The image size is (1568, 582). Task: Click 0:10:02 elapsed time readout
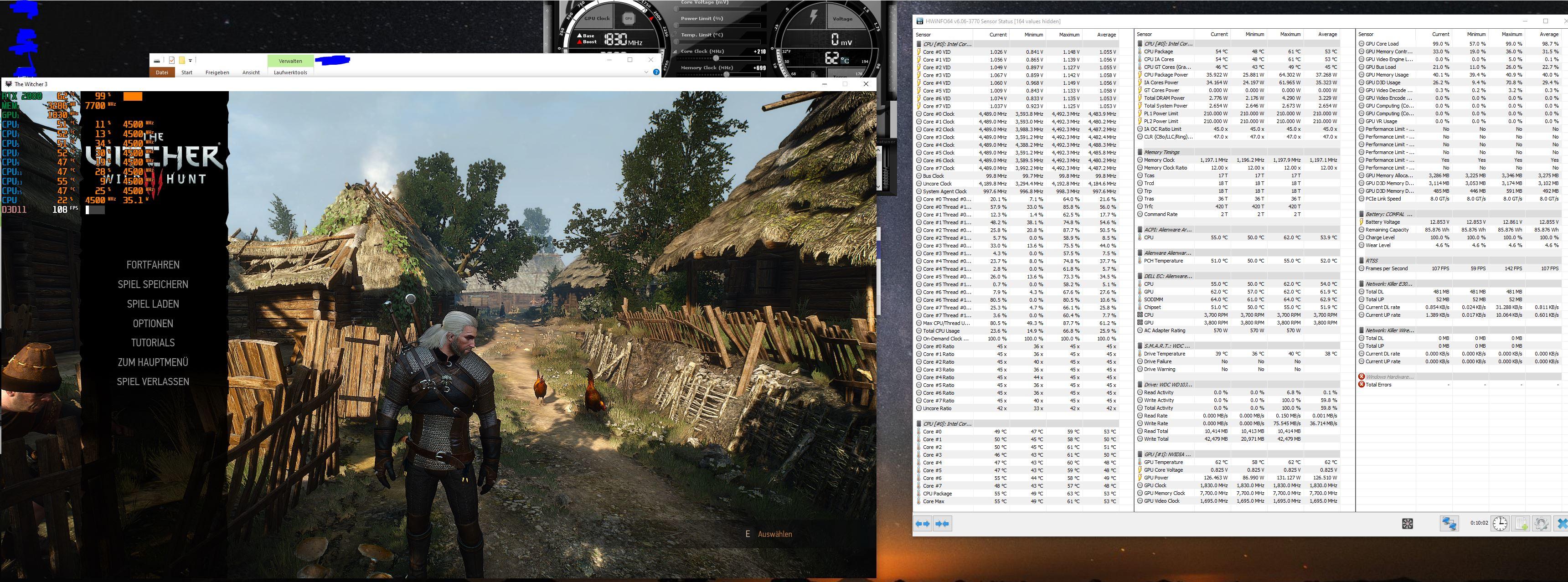tap(1479, 523)
